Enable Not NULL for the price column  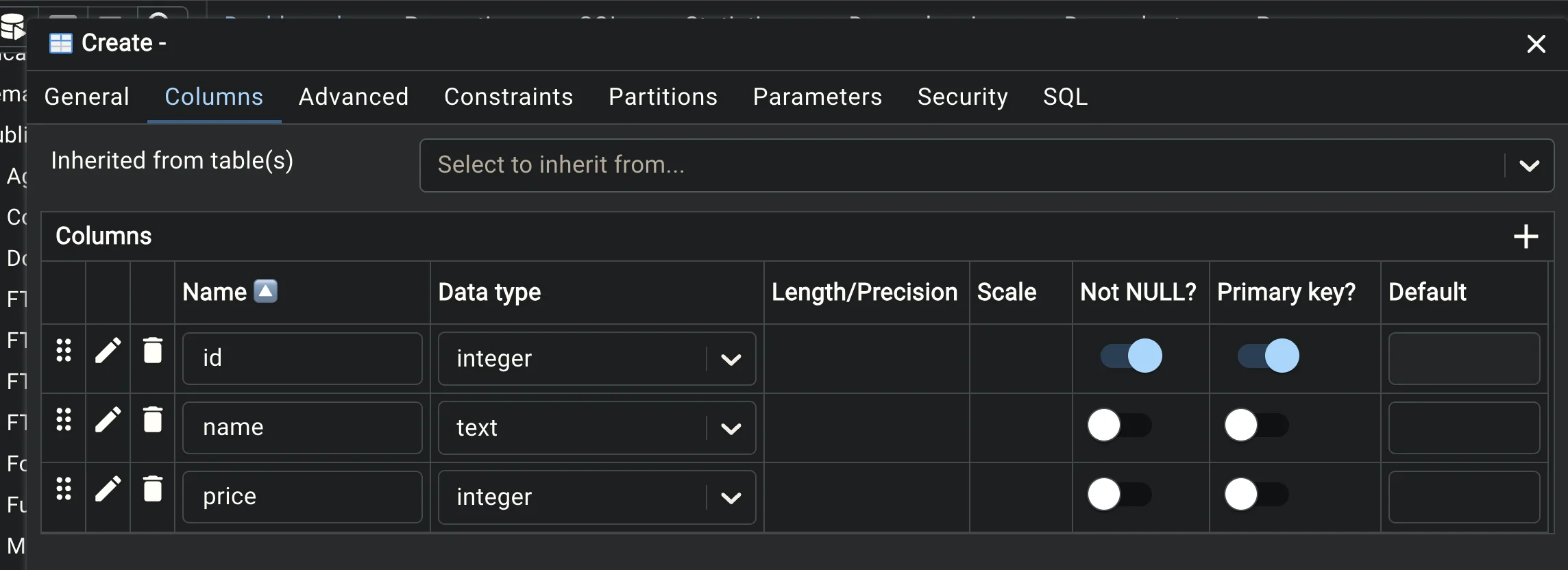(x=1120, y=495)
